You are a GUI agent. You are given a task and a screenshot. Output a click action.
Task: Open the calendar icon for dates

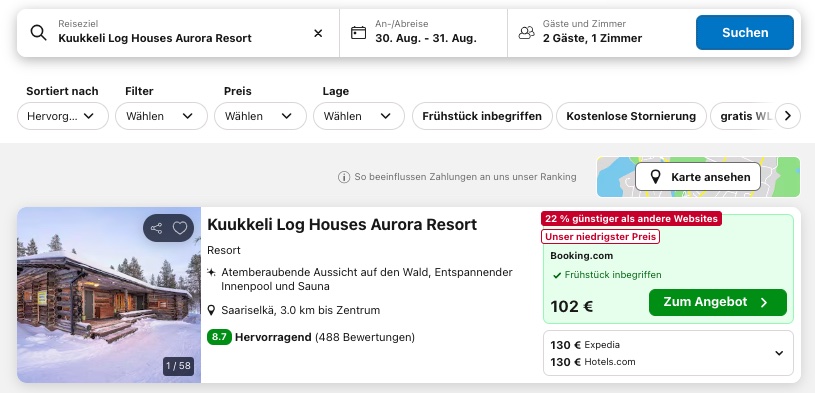(x=358, y=33)
